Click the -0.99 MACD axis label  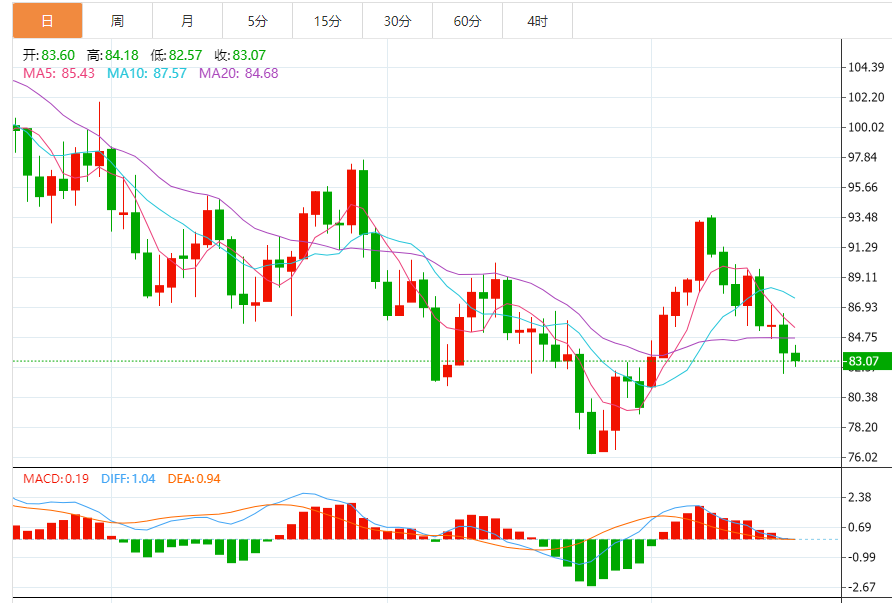(x=861, y=557)
